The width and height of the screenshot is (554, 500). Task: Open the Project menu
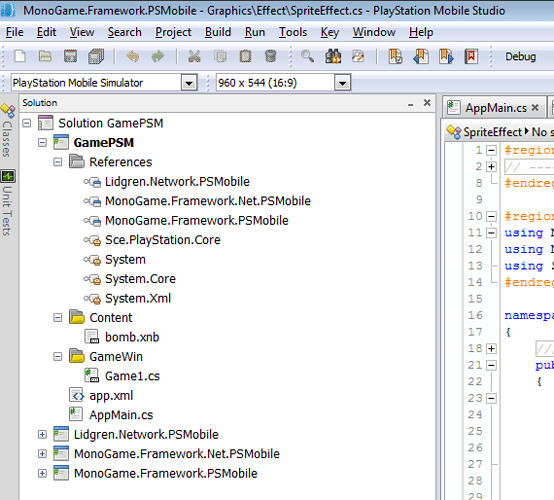pyautogui.click(x=173, y=32)
